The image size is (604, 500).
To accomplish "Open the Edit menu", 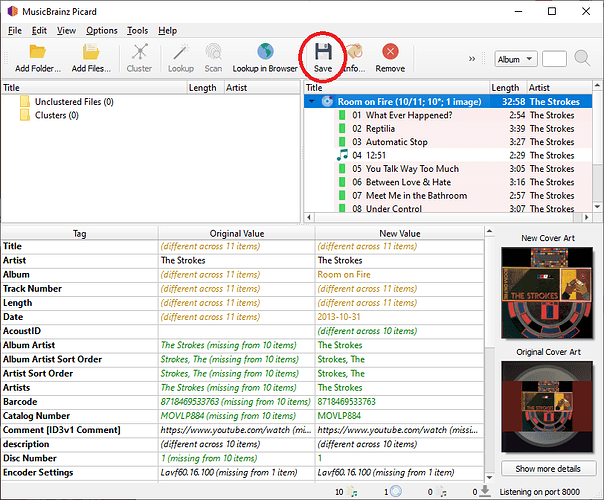I will pyautogui.click(x=39, y=30).
